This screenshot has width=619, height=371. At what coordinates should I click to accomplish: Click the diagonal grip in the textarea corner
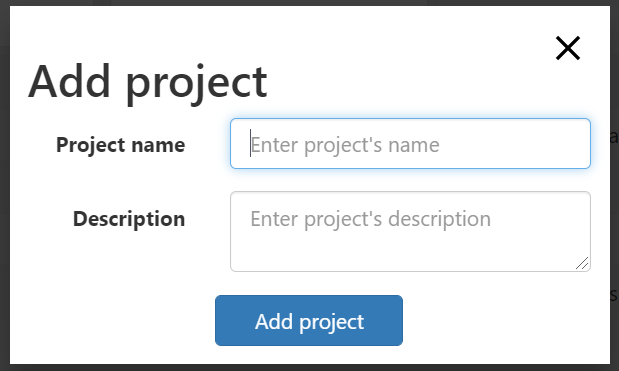pyautogui.click(x=582, y=263)
